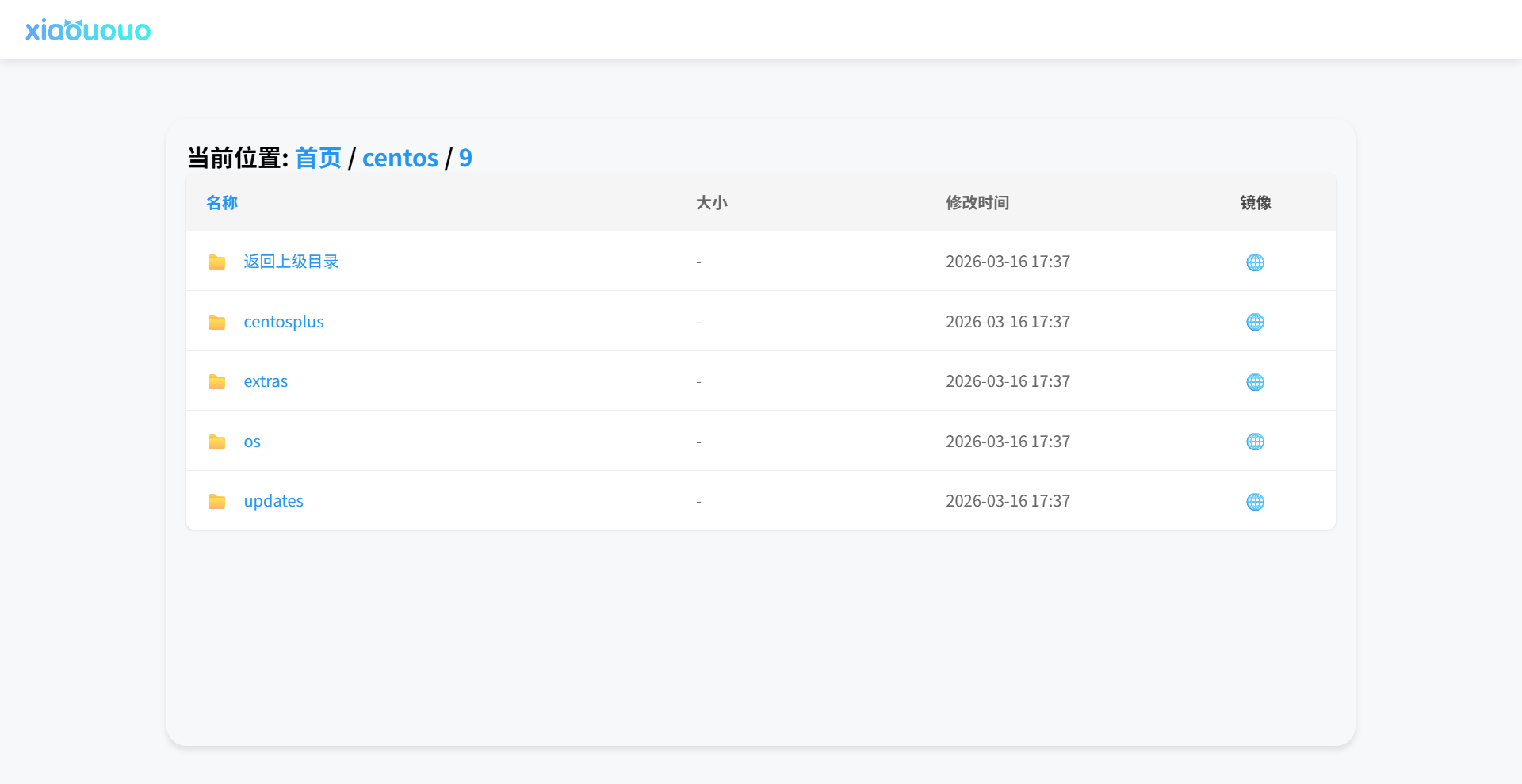Click the globe mirror icon for updates
Viewport: 1522px width, 784px height.
[1255, 502]
